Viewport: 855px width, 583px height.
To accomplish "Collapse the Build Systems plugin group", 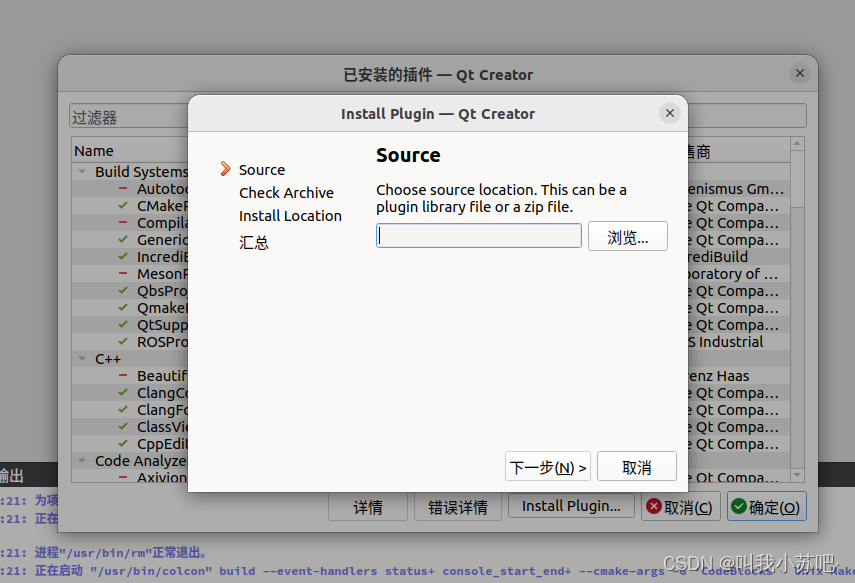I will coord(82,170).
